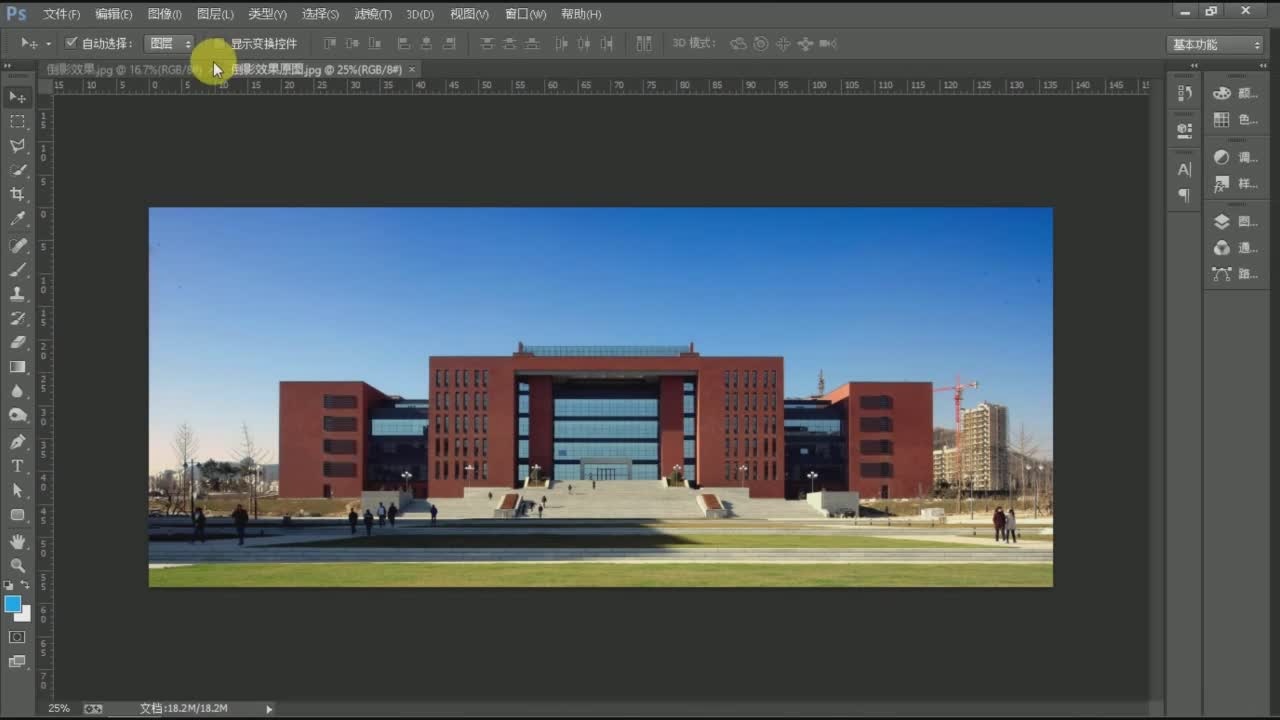Open the Styles fx panel
This screenshot has height=720, width=1280.
1236,184
